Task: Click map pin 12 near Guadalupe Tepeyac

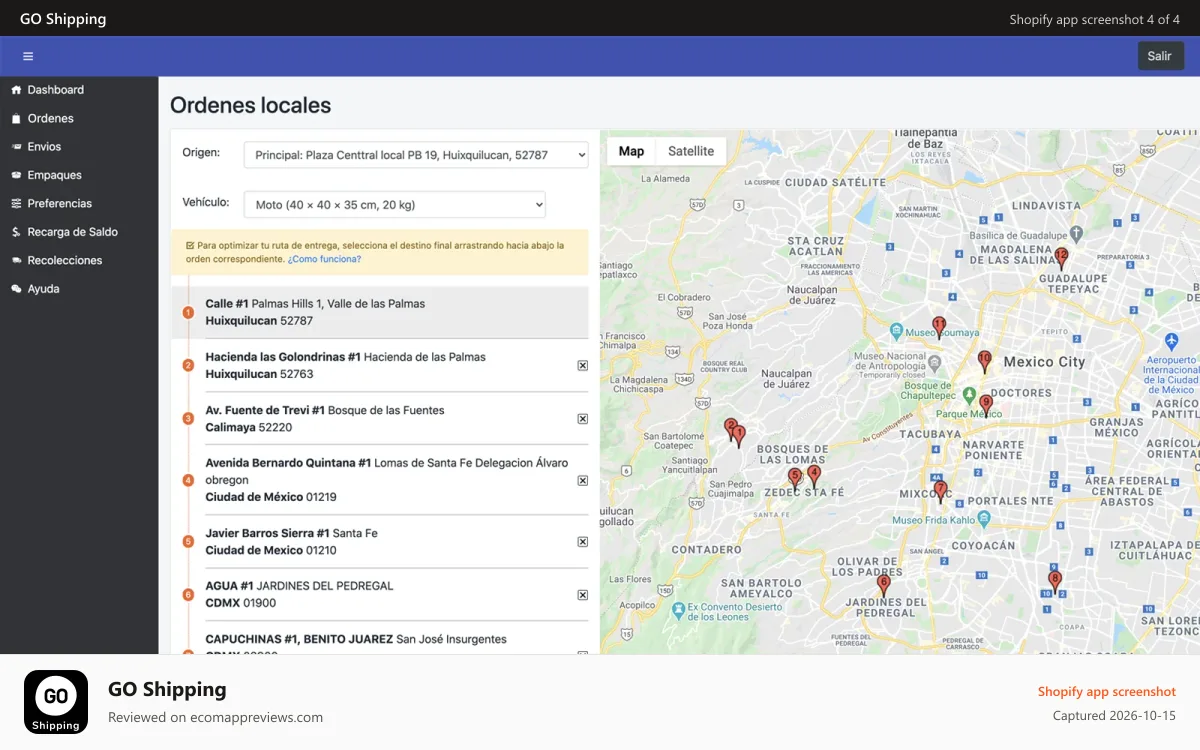Action: click(1061, 258)
